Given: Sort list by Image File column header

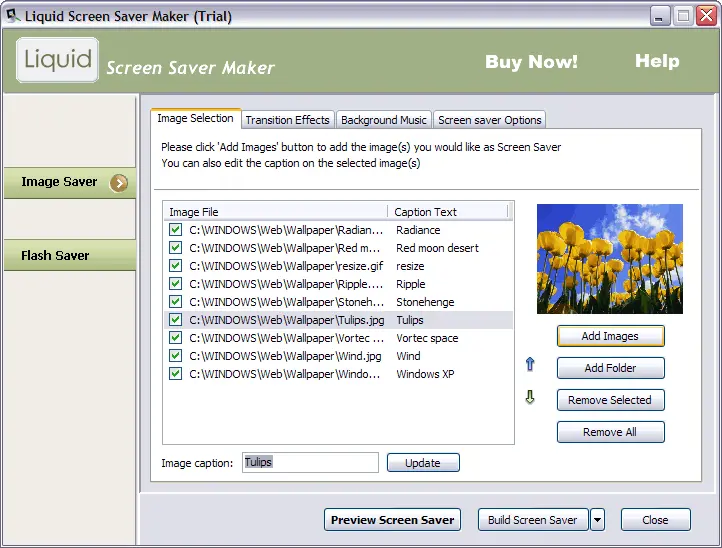Looking at the screenshot, I should point(275,212).
